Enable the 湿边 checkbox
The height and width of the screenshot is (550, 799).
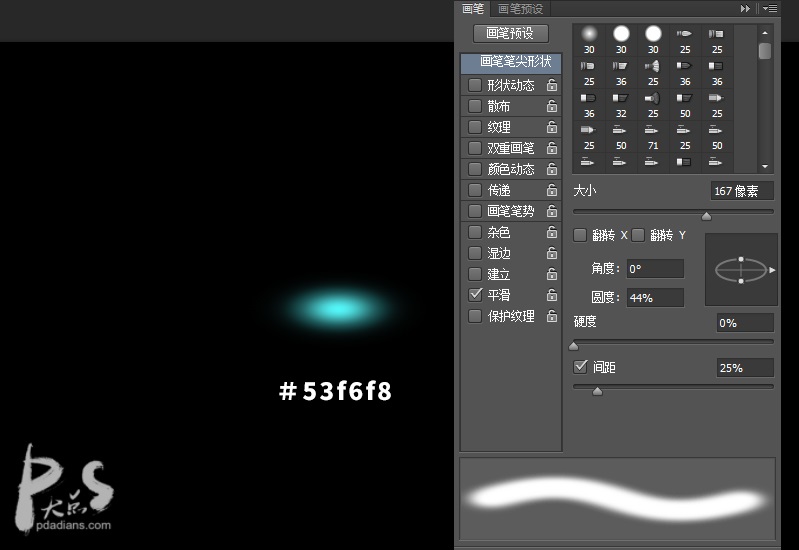tap(475, 253)
